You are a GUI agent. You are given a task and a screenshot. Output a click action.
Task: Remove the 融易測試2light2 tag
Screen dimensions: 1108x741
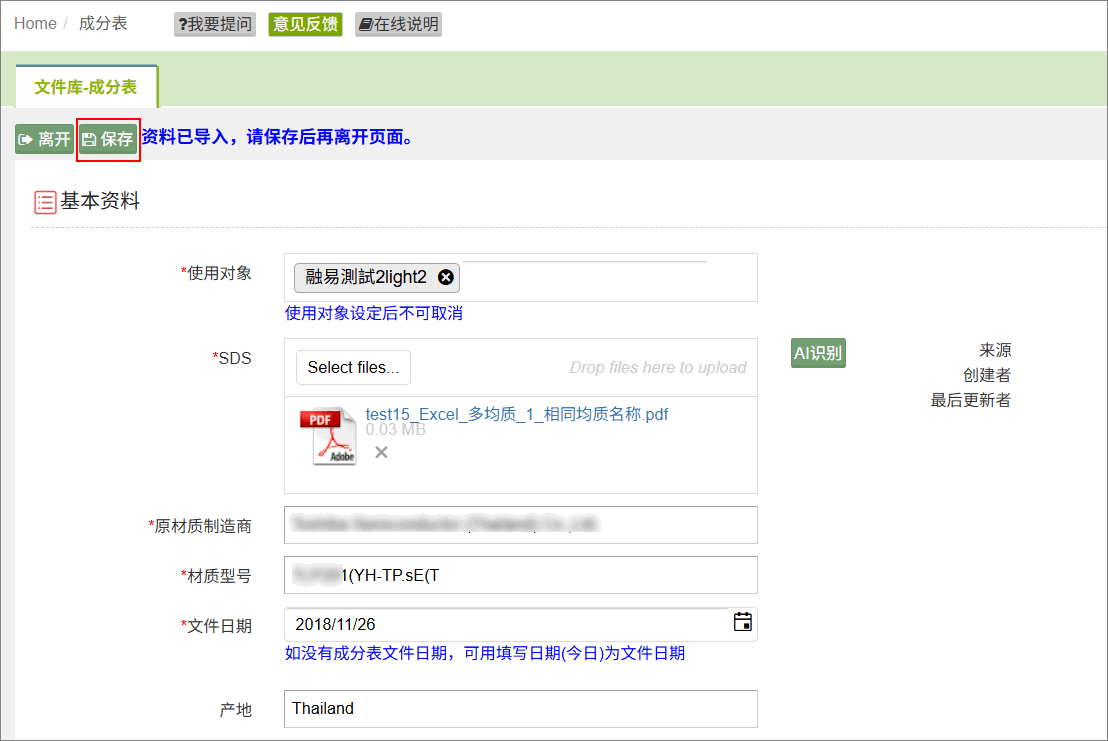pos(445,277)
